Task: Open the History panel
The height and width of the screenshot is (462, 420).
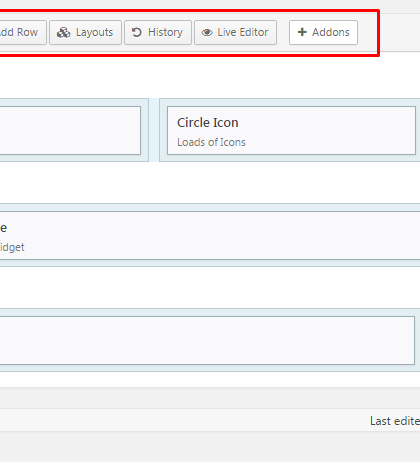Action: click(158, 32)
